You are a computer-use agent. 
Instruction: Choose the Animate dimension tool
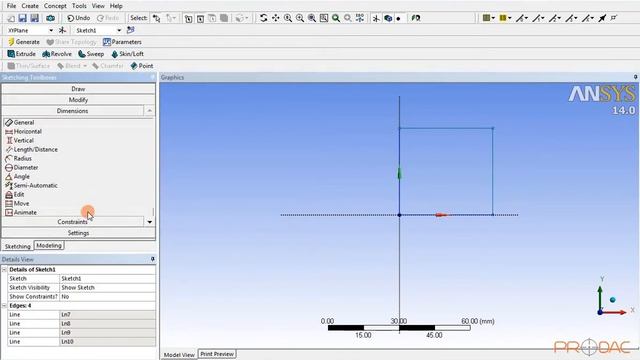pos(21,212)
